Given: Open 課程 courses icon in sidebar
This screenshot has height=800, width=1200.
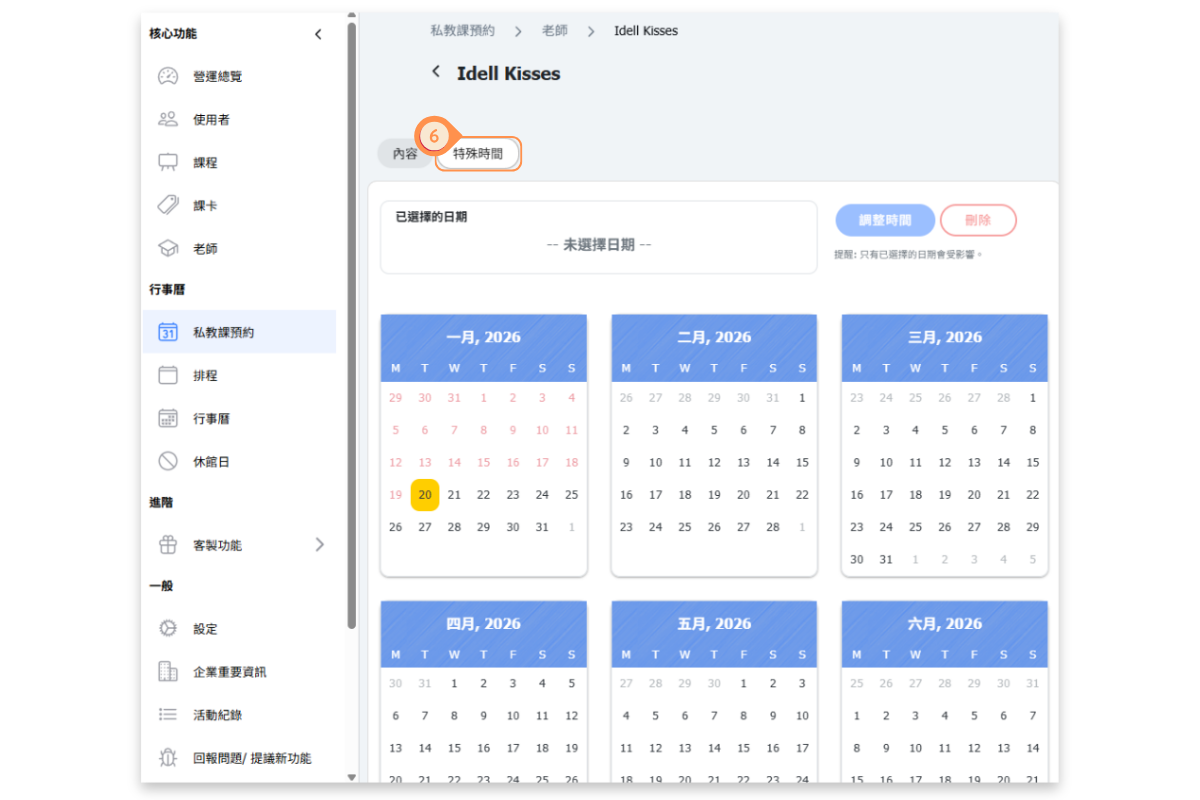Looking at the screenshot, I should [168, 162].
